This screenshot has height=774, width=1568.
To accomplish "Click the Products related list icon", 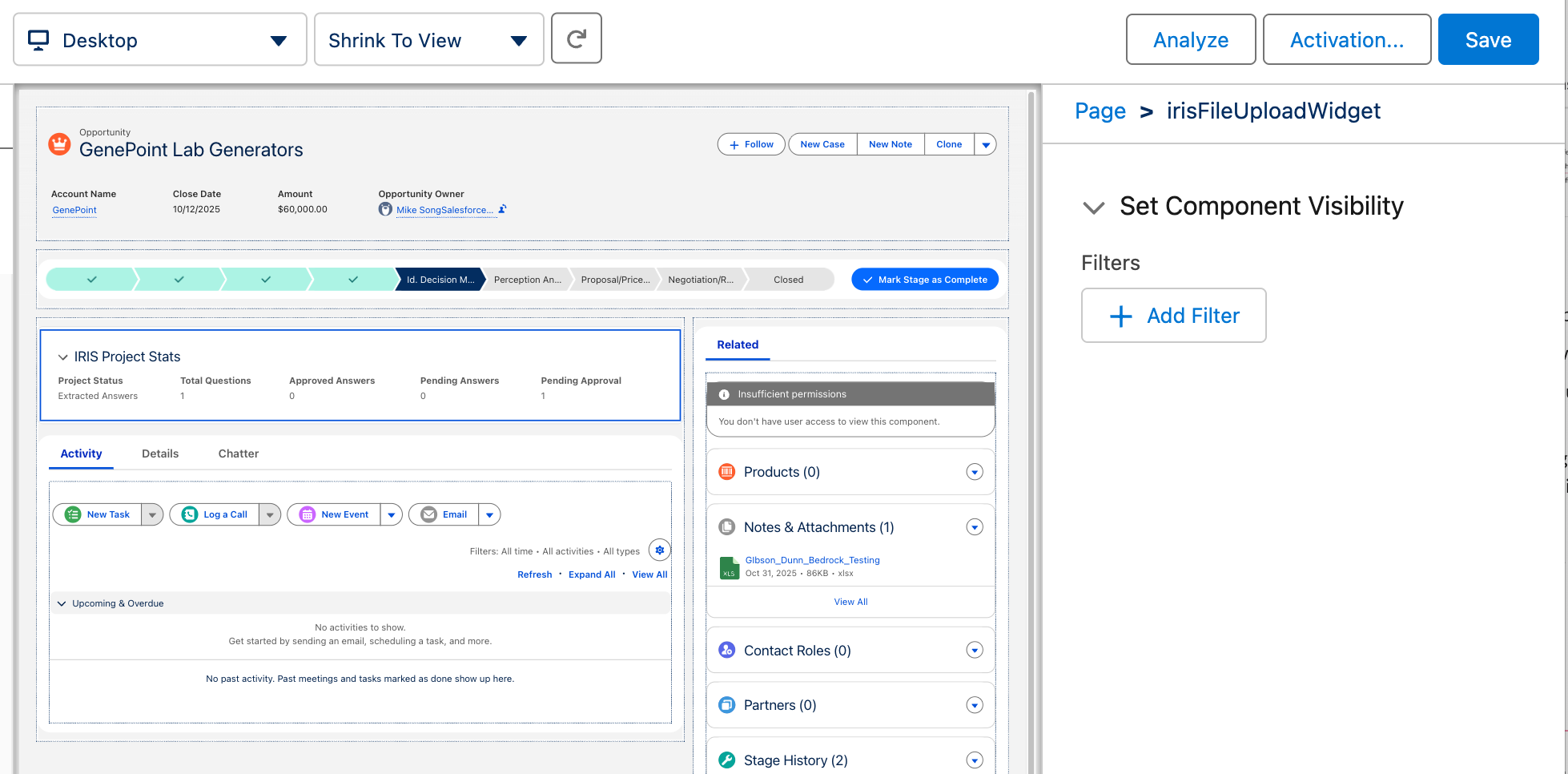I will 727,472.
